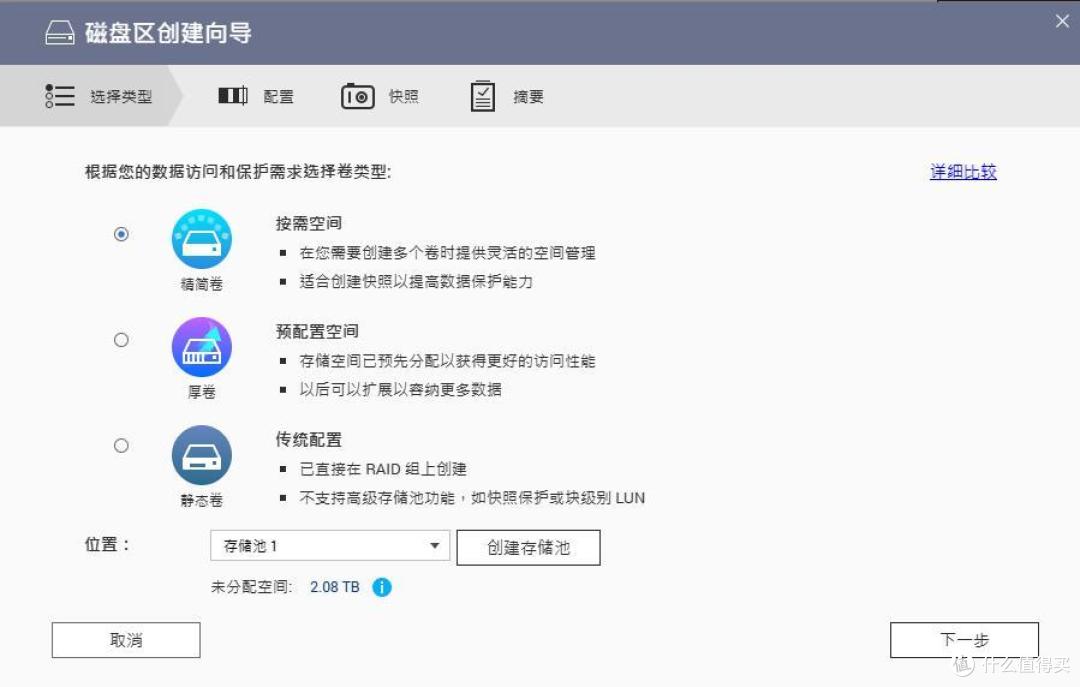Click the 下一步 next button
Image resolution: width=1080 pixels, height=687 pixels.
coord(964,640)
